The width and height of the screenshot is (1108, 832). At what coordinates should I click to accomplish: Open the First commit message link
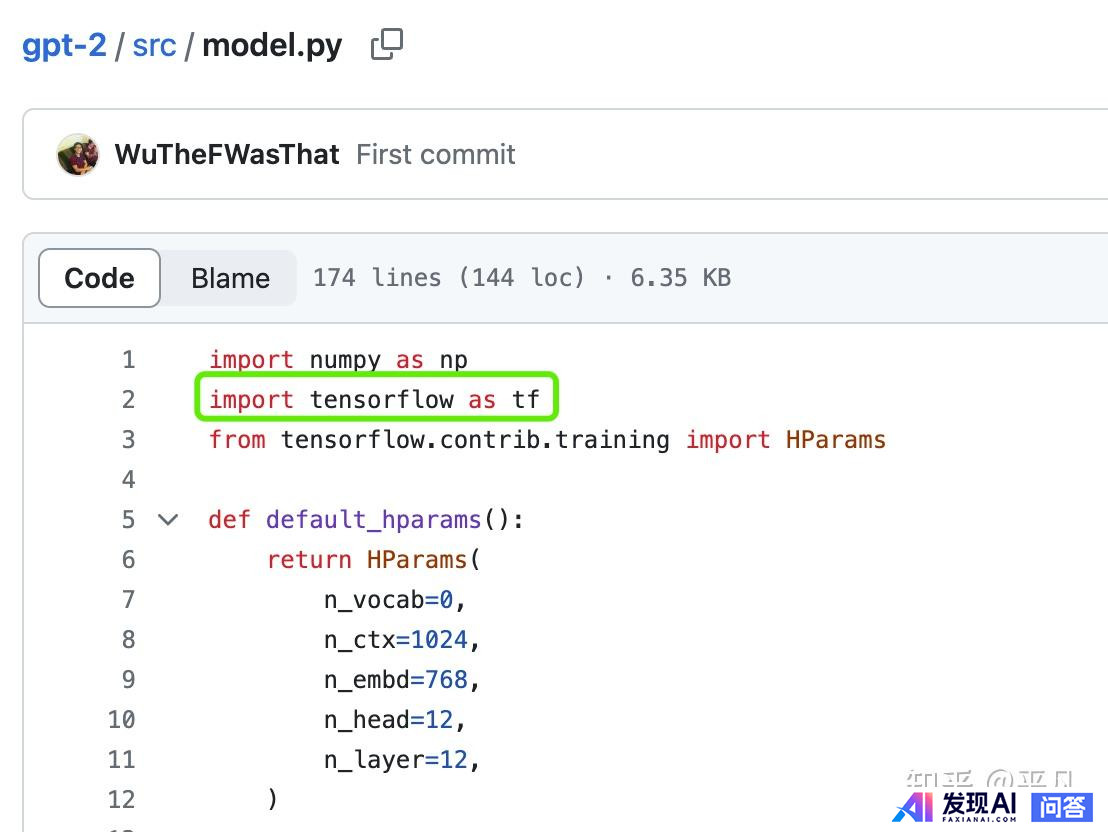coord(435,154)
